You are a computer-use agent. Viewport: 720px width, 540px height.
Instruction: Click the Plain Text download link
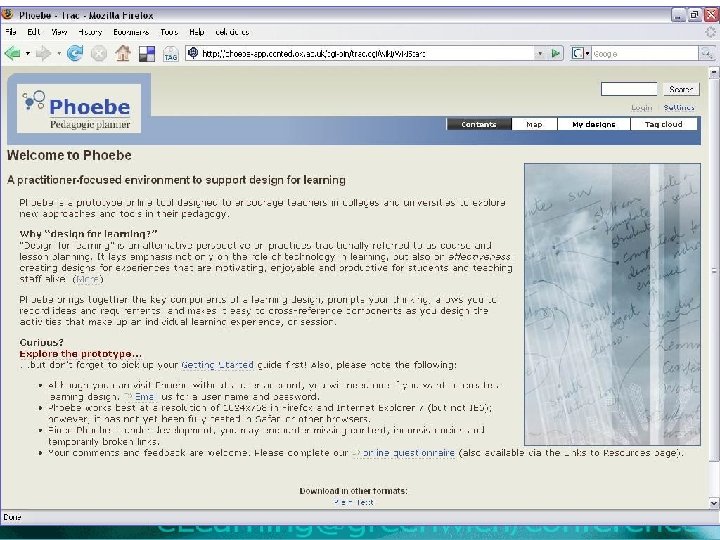point(354,502)
